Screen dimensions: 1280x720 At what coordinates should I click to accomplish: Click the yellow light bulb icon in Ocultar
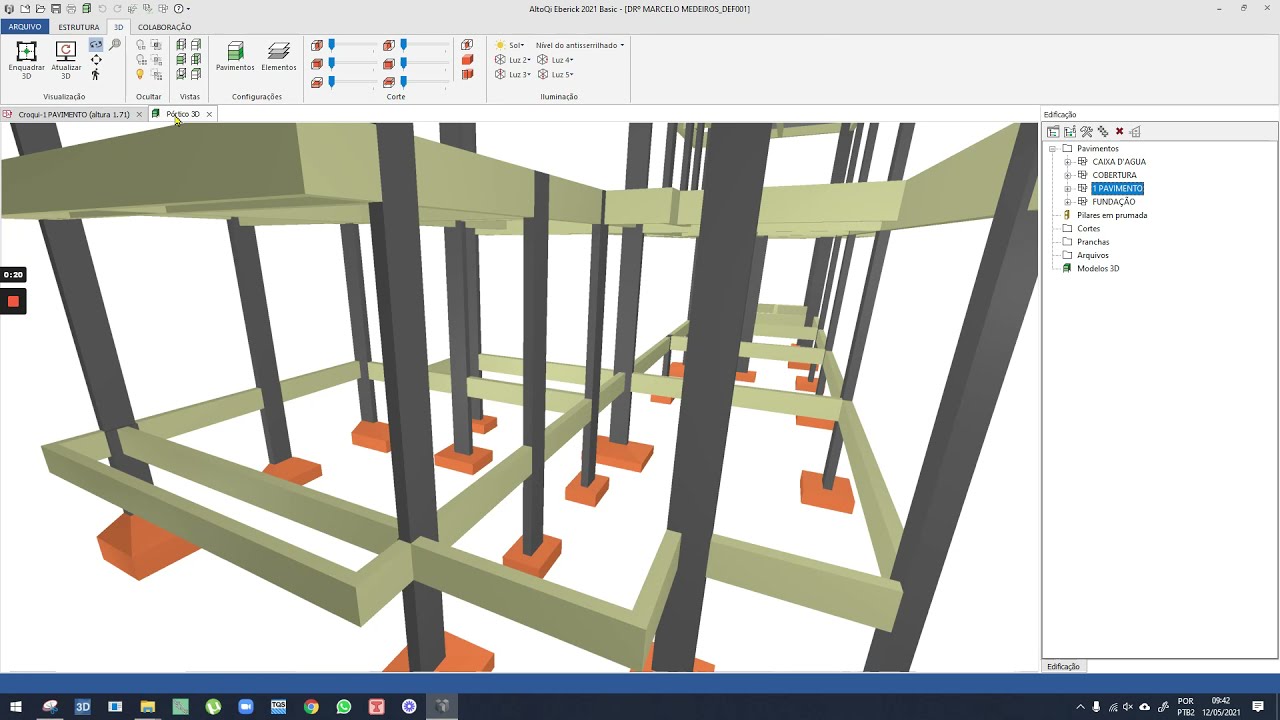(140, 74)
